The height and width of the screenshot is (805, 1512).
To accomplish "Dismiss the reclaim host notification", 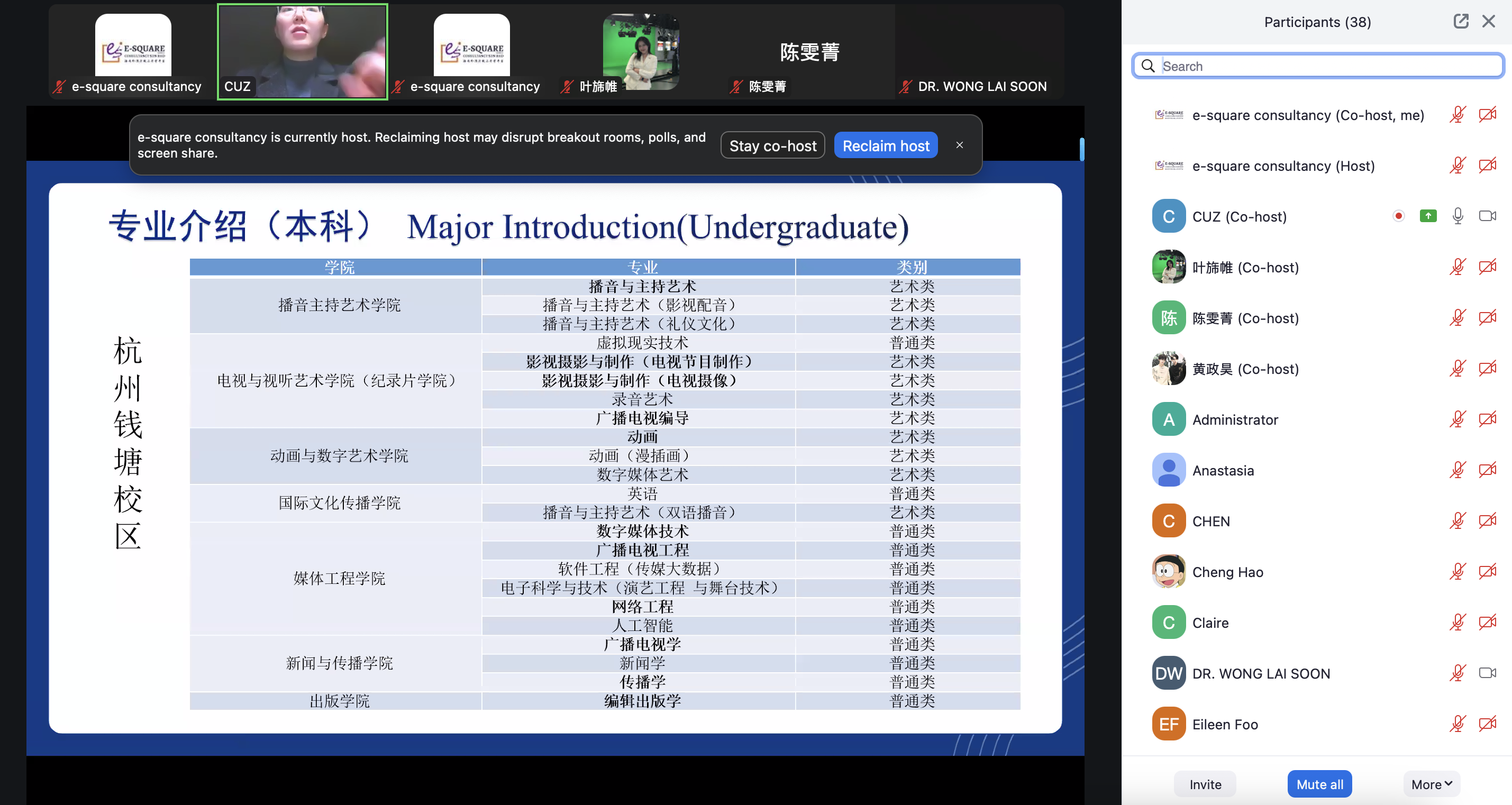I will [959, 145].
